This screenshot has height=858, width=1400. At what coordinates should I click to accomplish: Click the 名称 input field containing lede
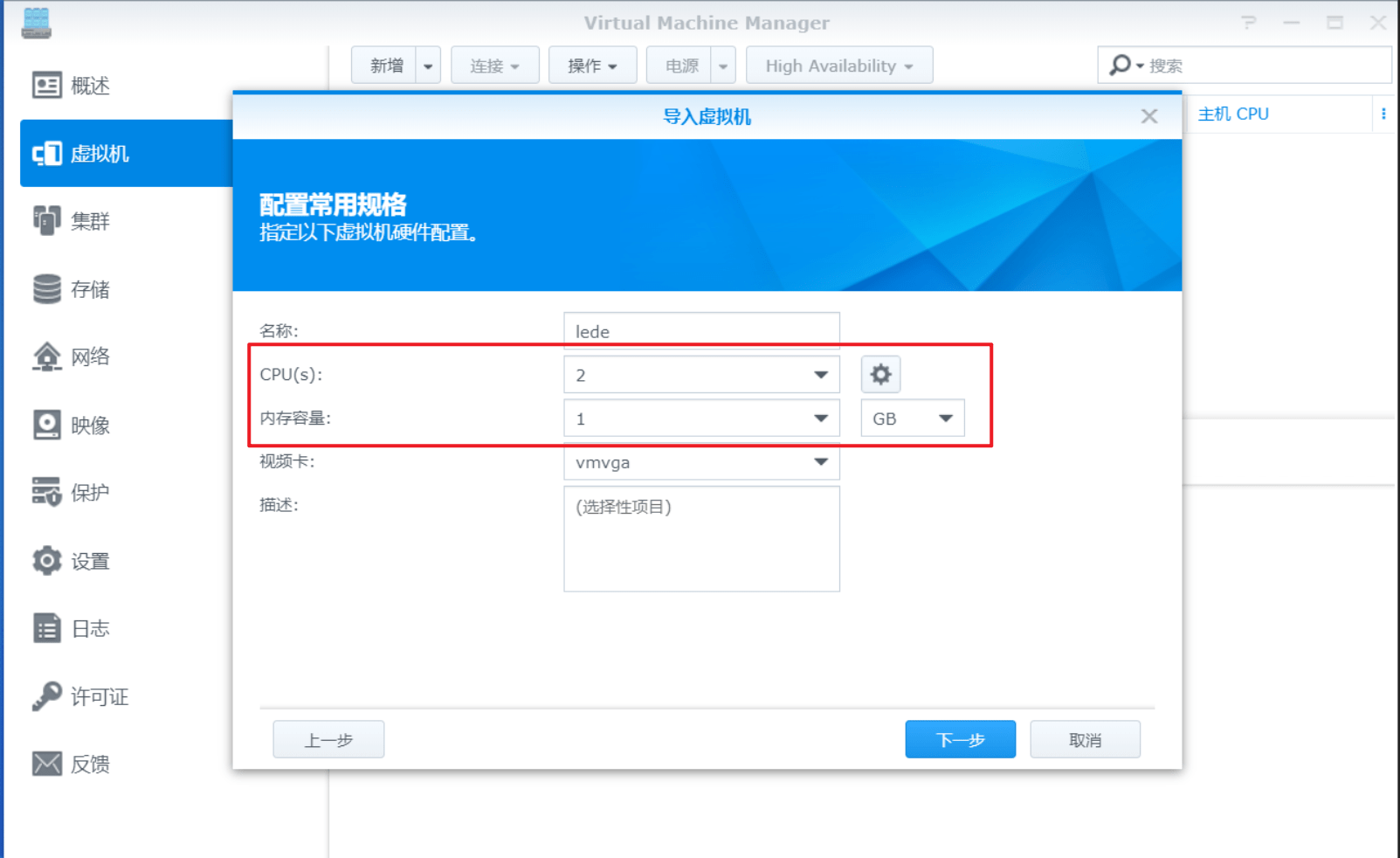click(701, 331)
